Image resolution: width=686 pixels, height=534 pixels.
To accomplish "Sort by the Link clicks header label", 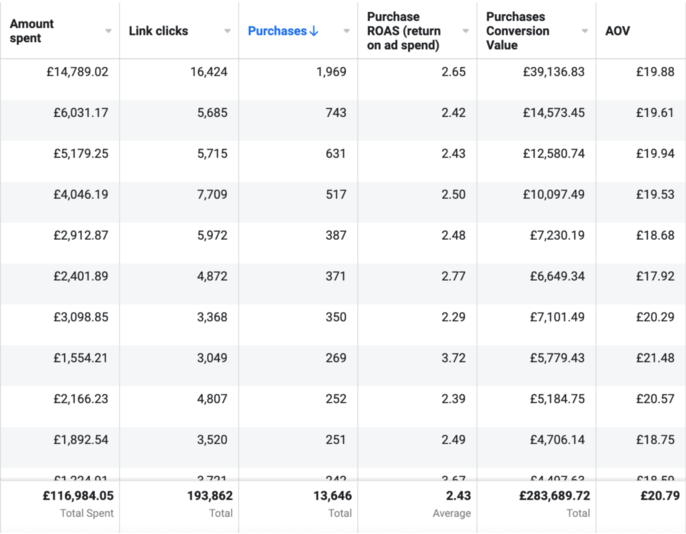I will (x=159, y=31).
